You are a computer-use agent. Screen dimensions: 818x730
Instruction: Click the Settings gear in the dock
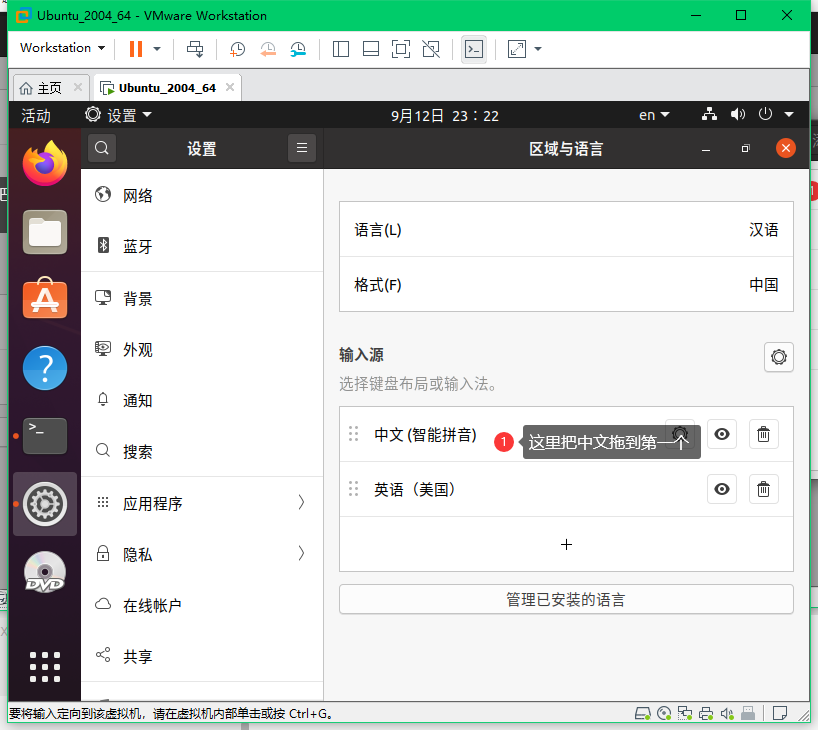tap(45, 504)
